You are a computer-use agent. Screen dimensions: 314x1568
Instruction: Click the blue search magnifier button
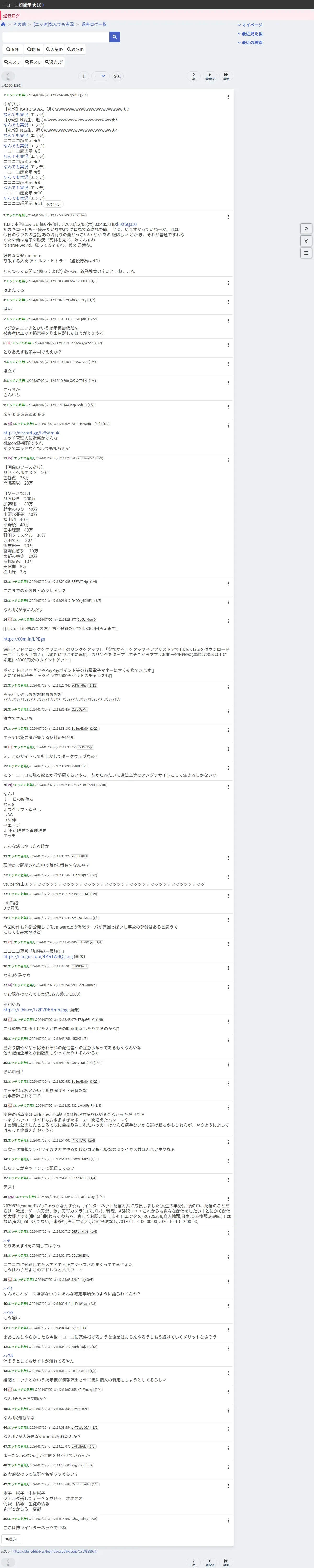(115, 37)
